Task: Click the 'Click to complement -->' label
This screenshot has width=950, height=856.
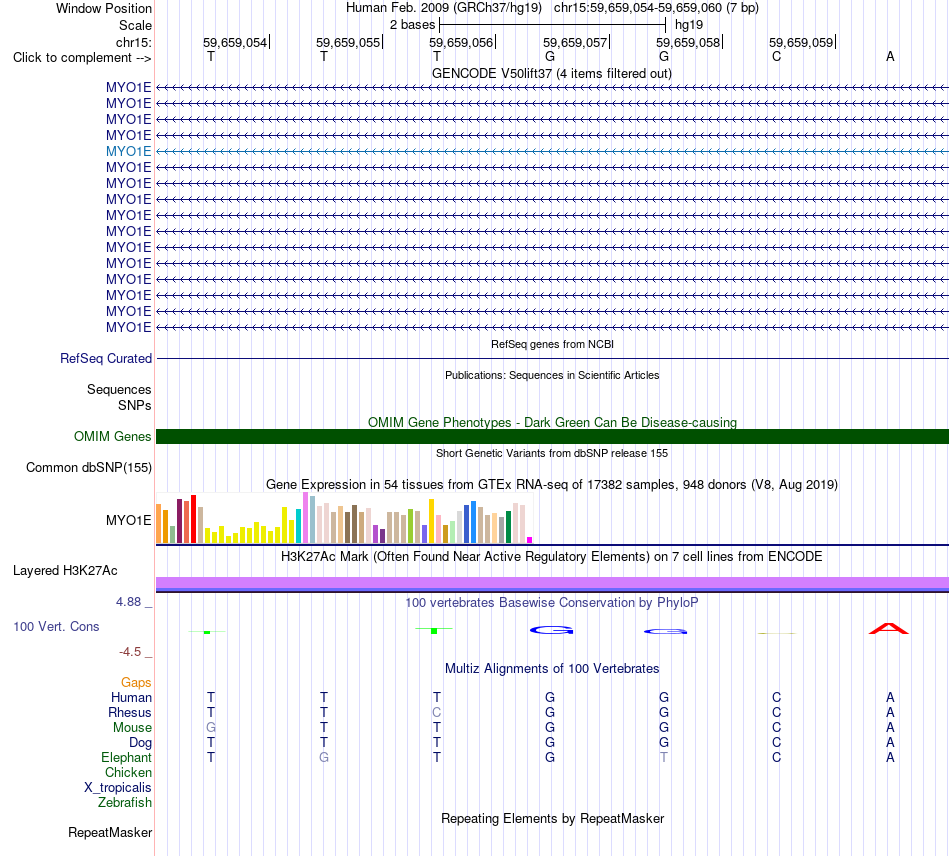Action: (82, 58)
